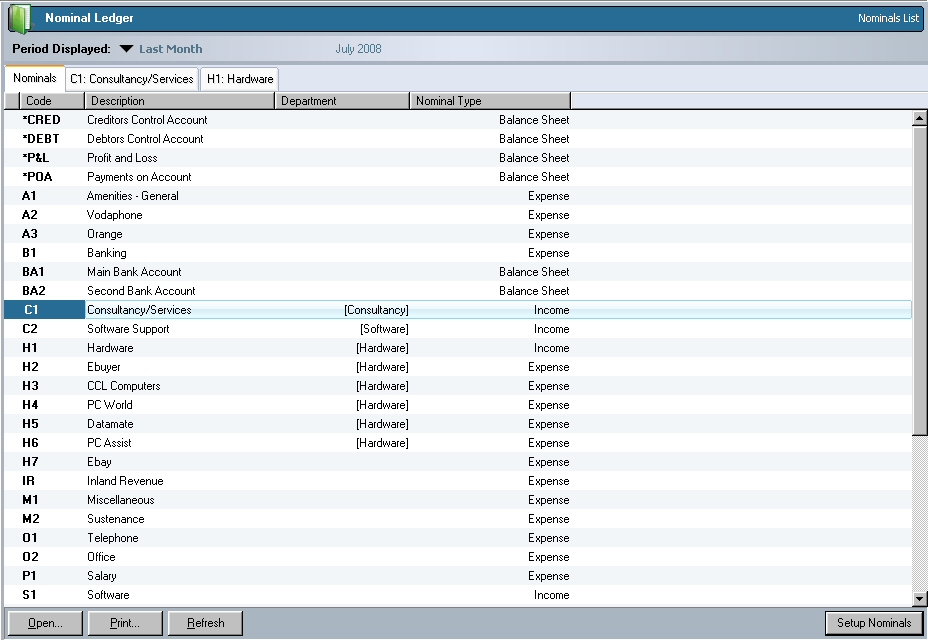Open the C1: Consultancy/Services tab
928x640 pixels.
131,79
